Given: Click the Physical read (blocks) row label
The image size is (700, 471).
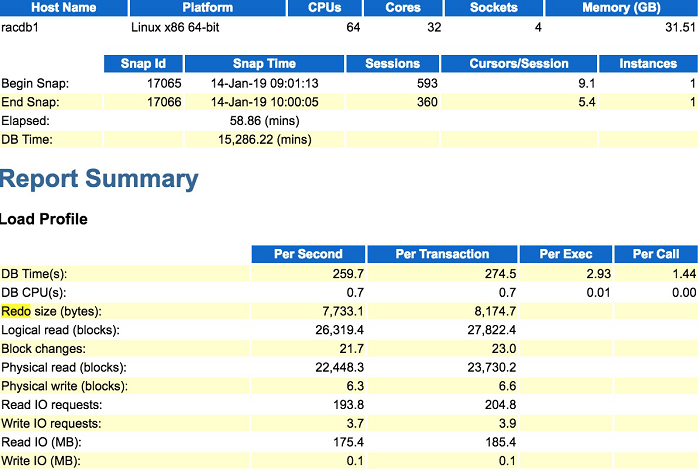Looking at the screenshot, I should tap(65, 368).
